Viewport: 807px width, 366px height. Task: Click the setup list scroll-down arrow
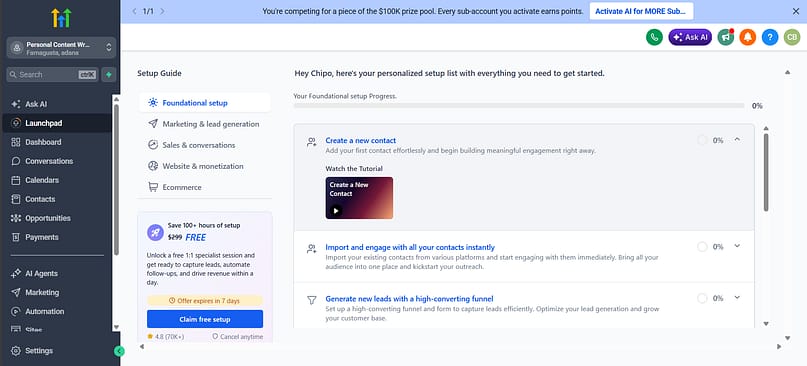[x=766, y=324]
